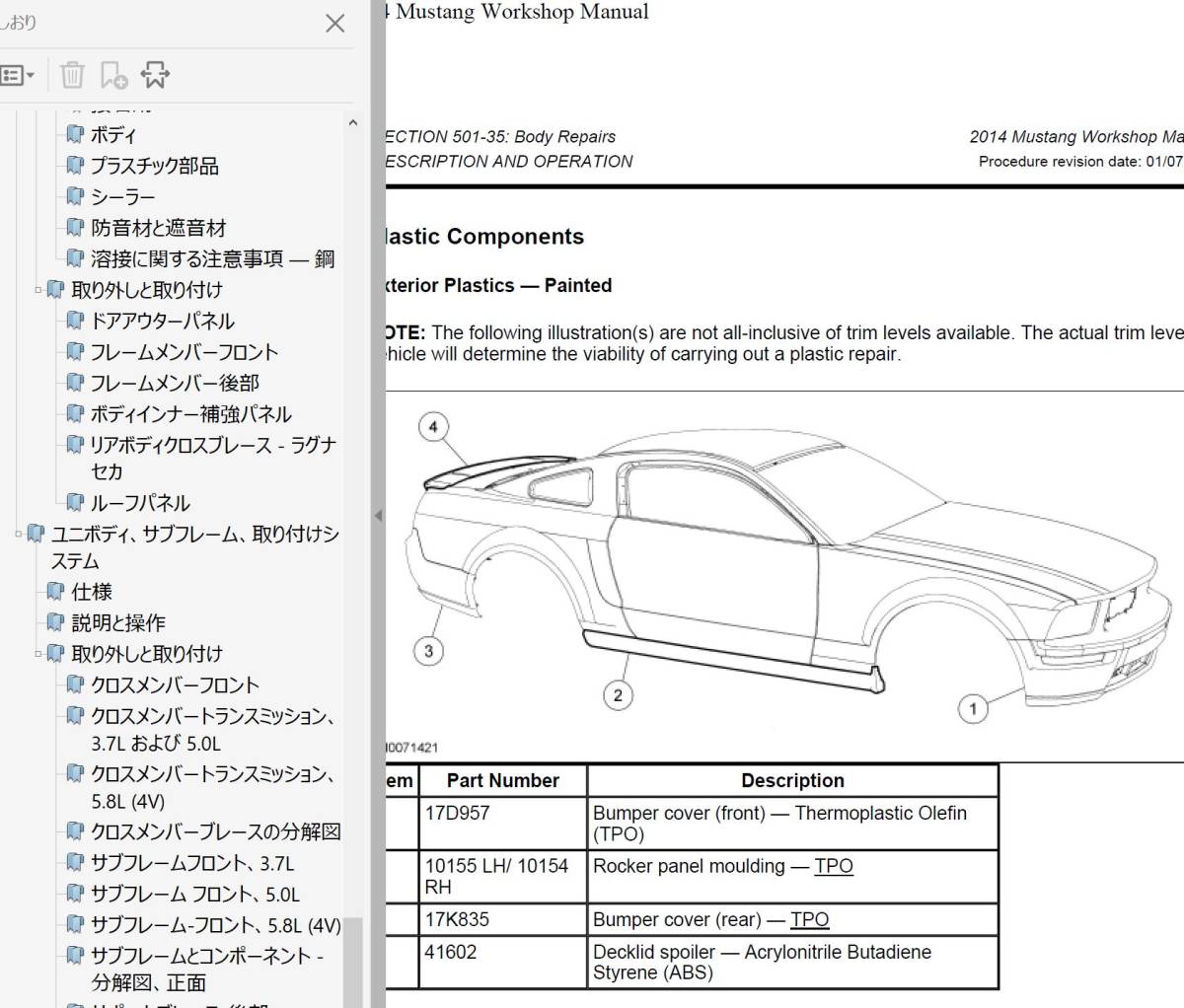Open the ドアアウターパネル bookmark
This screenshot has height=1008, width=1184.
(x=163, y=321)
